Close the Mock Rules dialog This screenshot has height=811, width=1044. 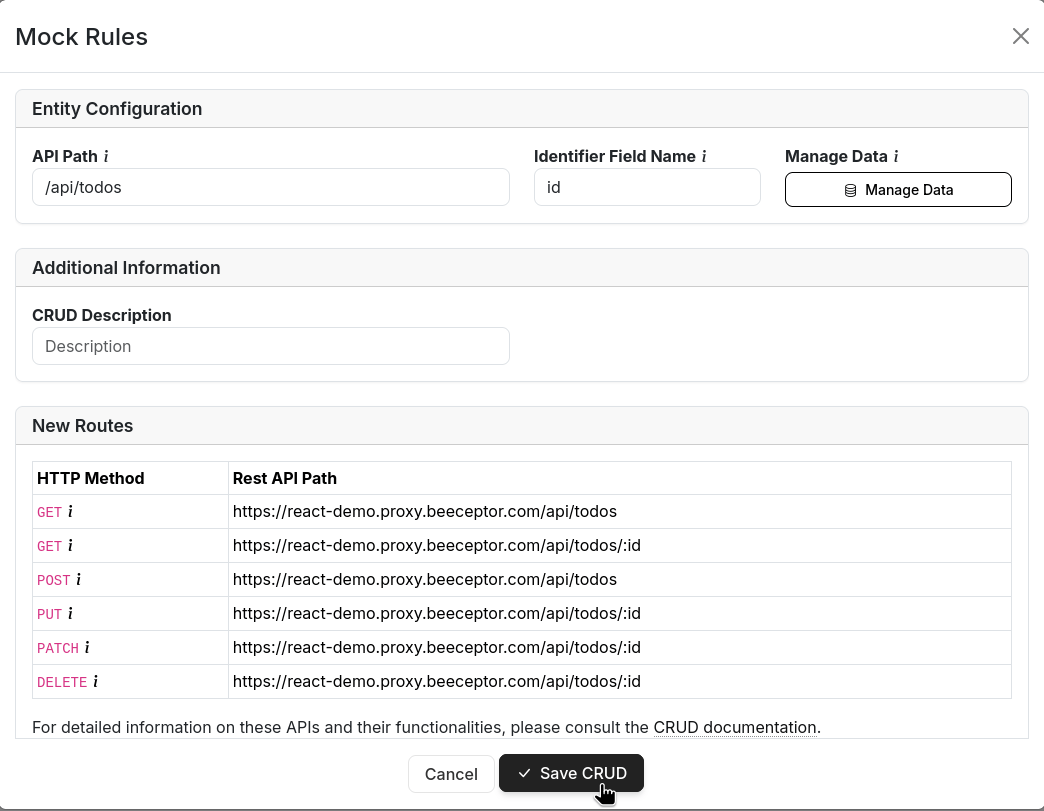click(x=1020, y=36)
